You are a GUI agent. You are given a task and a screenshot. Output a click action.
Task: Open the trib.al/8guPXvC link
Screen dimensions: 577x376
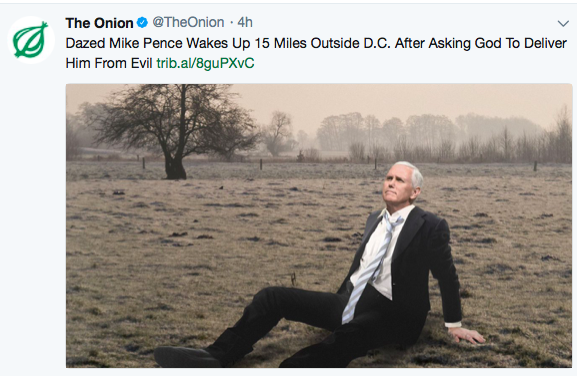click(x=205, y=63)
